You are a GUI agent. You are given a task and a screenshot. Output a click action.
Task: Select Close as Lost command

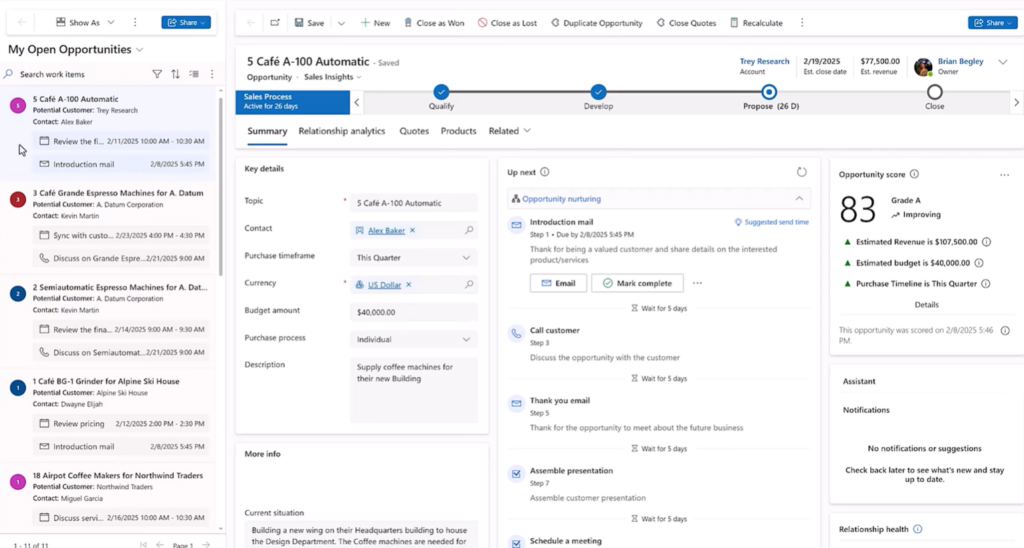point(507,23)
